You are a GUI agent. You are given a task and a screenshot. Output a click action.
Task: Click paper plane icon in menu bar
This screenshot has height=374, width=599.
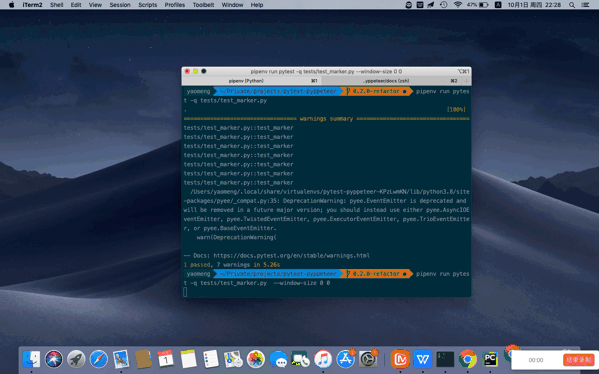[x=431, y=5]
